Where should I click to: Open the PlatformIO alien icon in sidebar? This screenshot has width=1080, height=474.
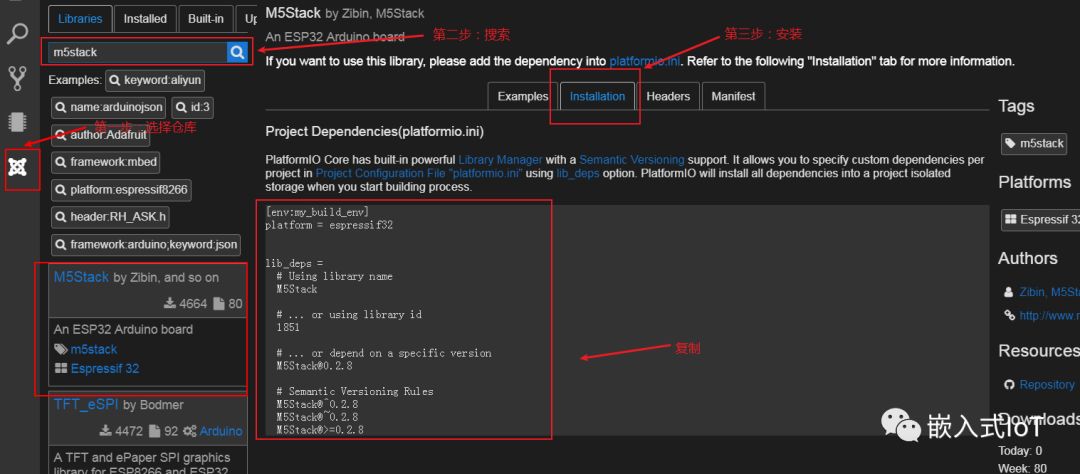[x=17, y=167]
